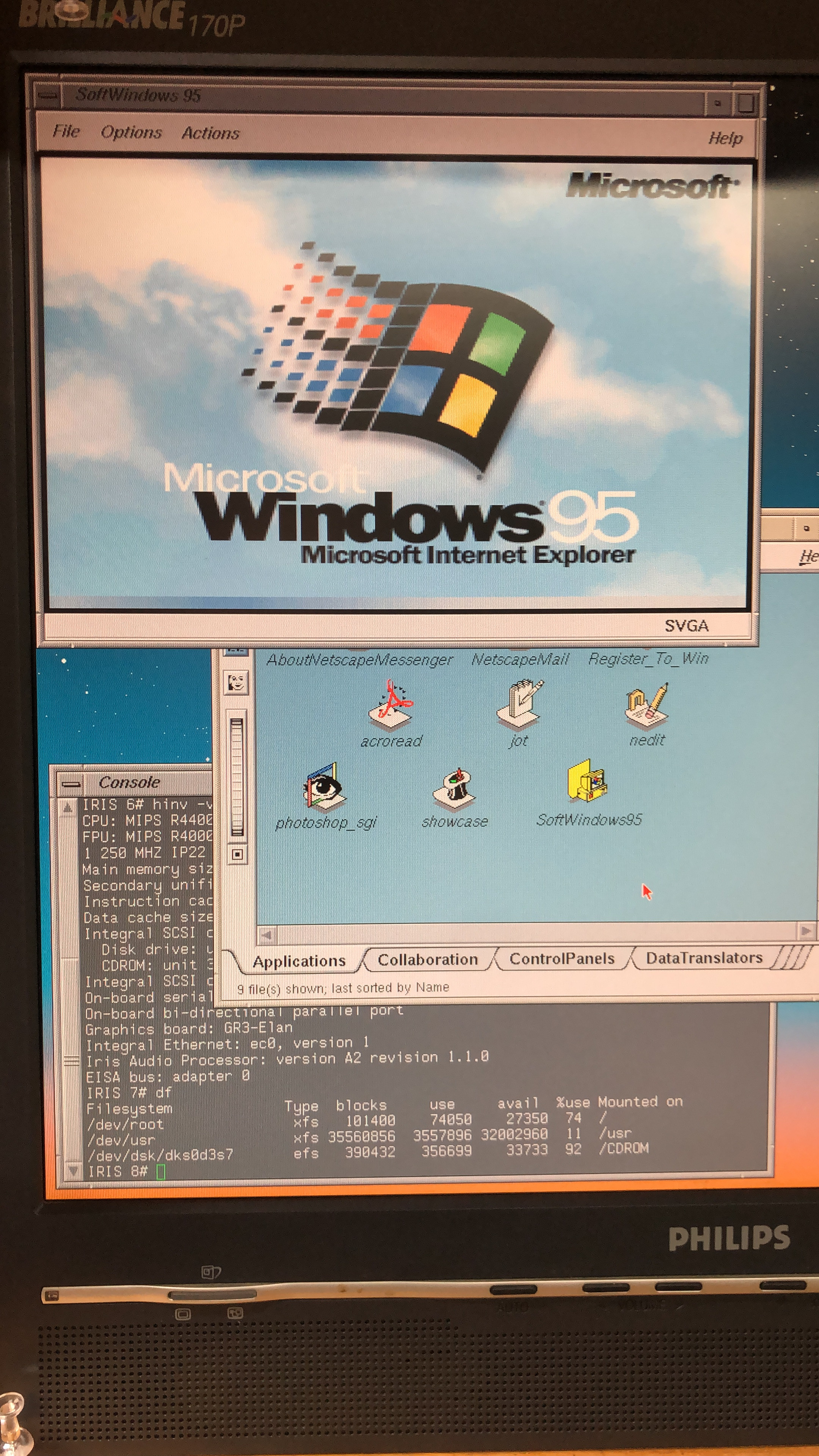
Task: Click the small square button below the thumbwheel
Action: pyautogui.click(x=237, y=854)
